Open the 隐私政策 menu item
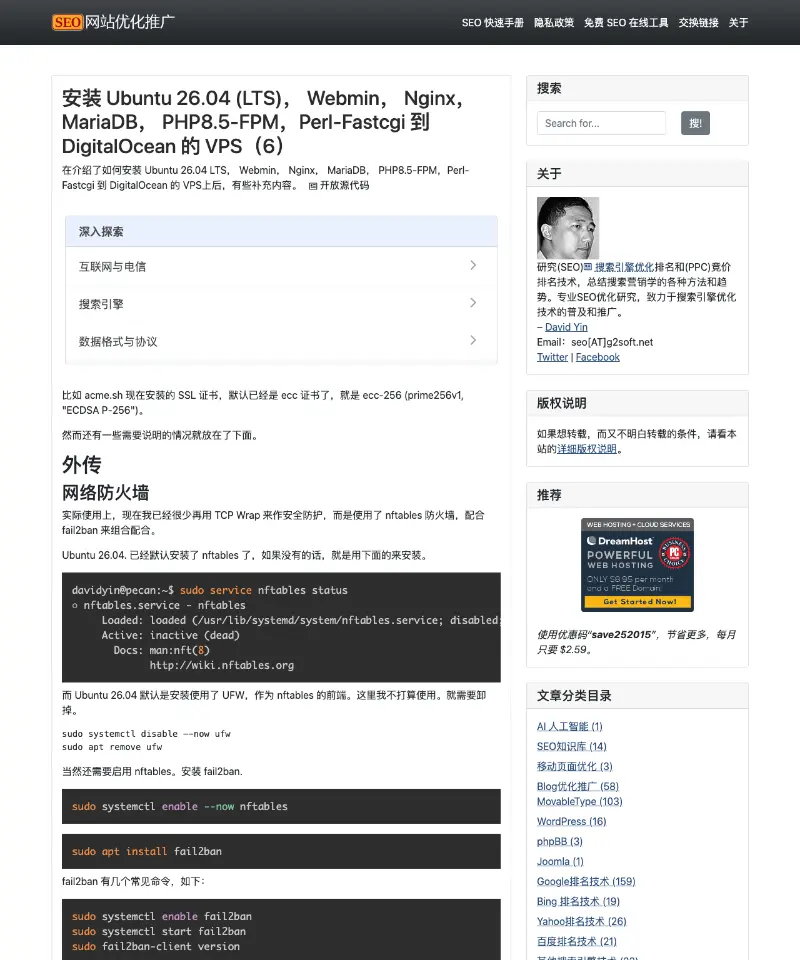Viewport: 800px width, 960px height. coord(554,23)
